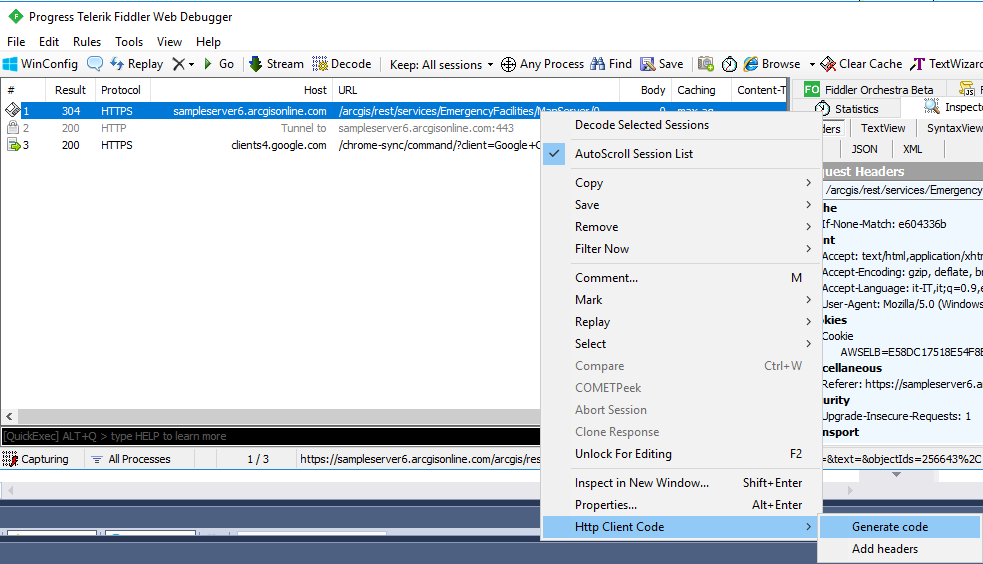The height and width of the screenshot is (564, 983).
Task: Switch to the TextView tab
Action: point(883,128)
